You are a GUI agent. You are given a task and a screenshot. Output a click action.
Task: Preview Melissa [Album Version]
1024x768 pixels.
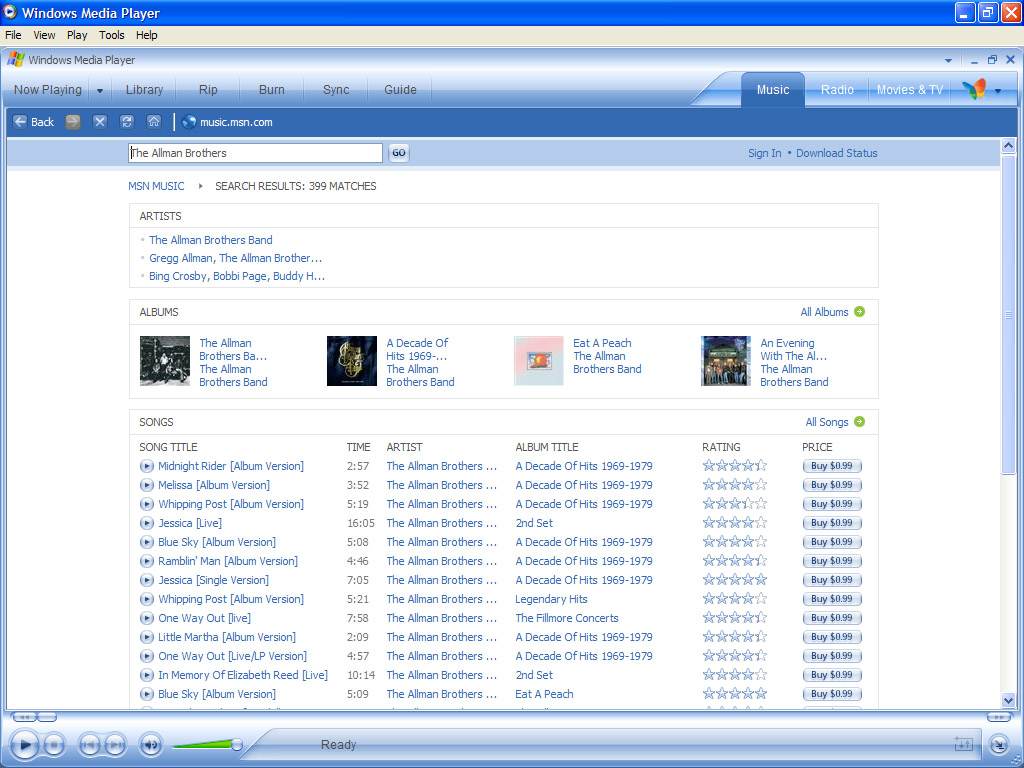[147, 485]
